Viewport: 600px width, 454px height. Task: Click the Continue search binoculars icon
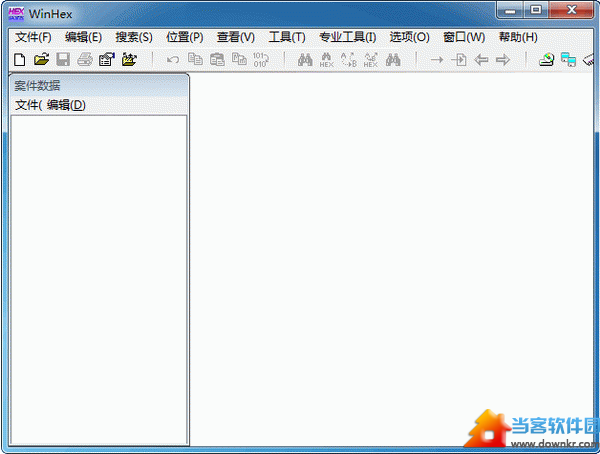pyautogui.click(x=393, y=60)
